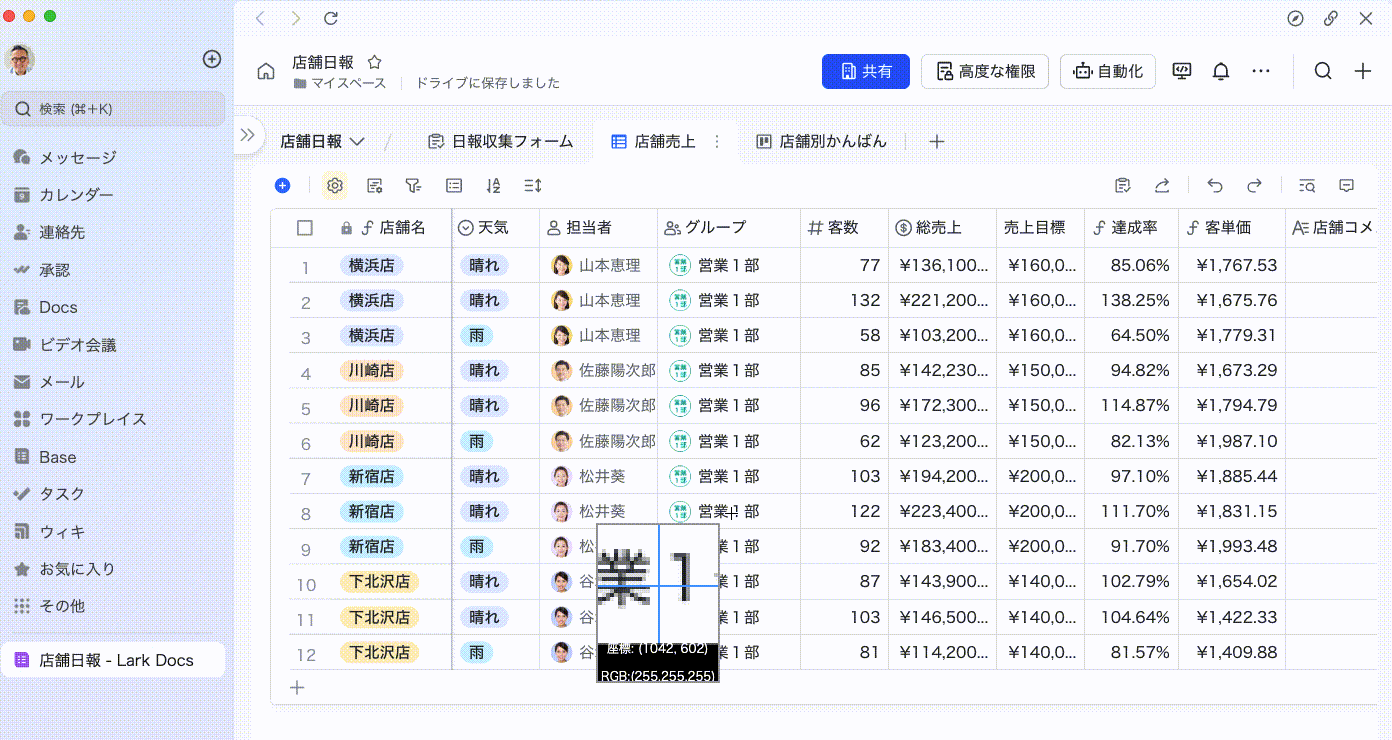Open the filter funnel tool

pyautogui.click(x=412, y=186)
